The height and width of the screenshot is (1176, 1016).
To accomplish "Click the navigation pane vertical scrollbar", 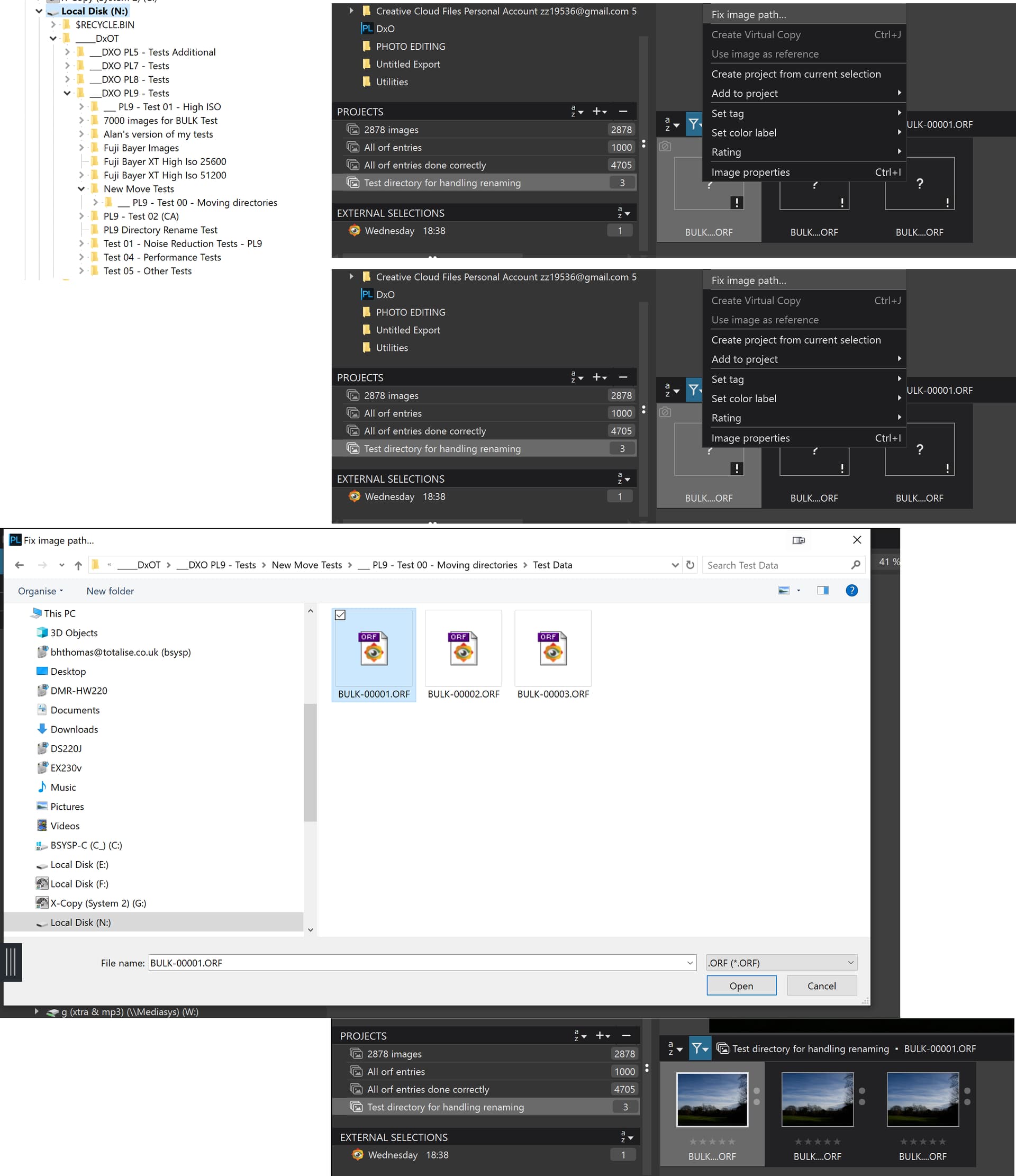I will 310,762.
